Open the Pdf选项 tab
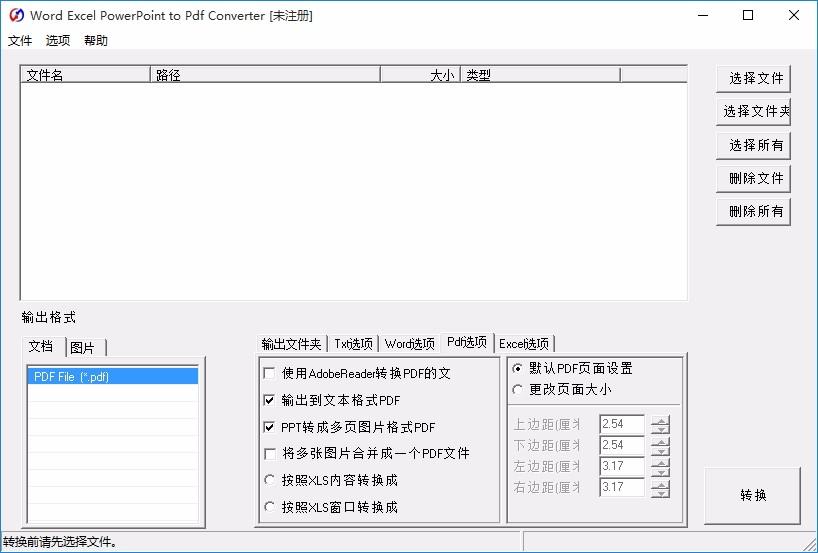Image resolution: width=818 pixels, height=553 pixels. click(x=467, y=343)
